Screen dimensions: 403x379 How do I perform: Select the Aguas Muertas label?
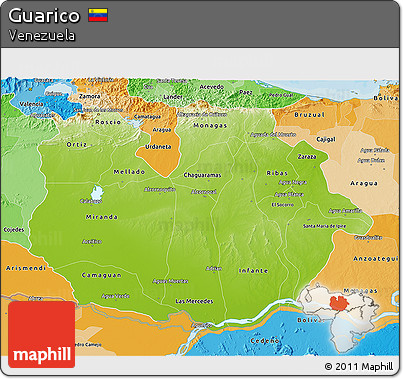click(170, 281)
